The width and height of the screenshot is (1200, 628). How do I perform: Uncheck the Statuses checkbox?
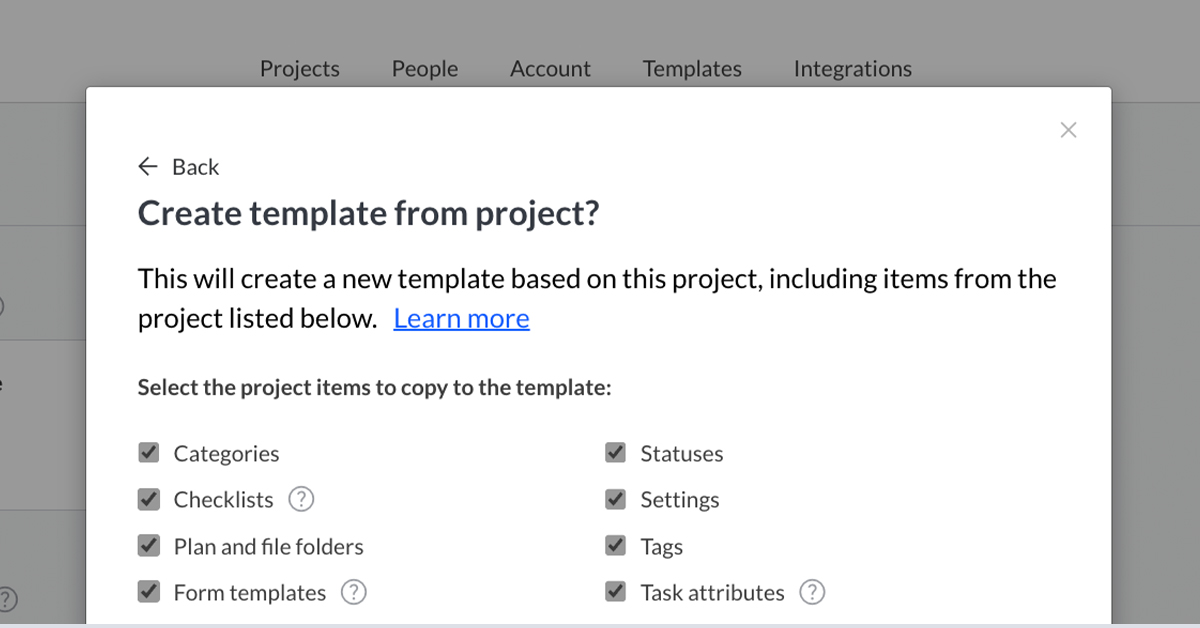tap(616, 453)
